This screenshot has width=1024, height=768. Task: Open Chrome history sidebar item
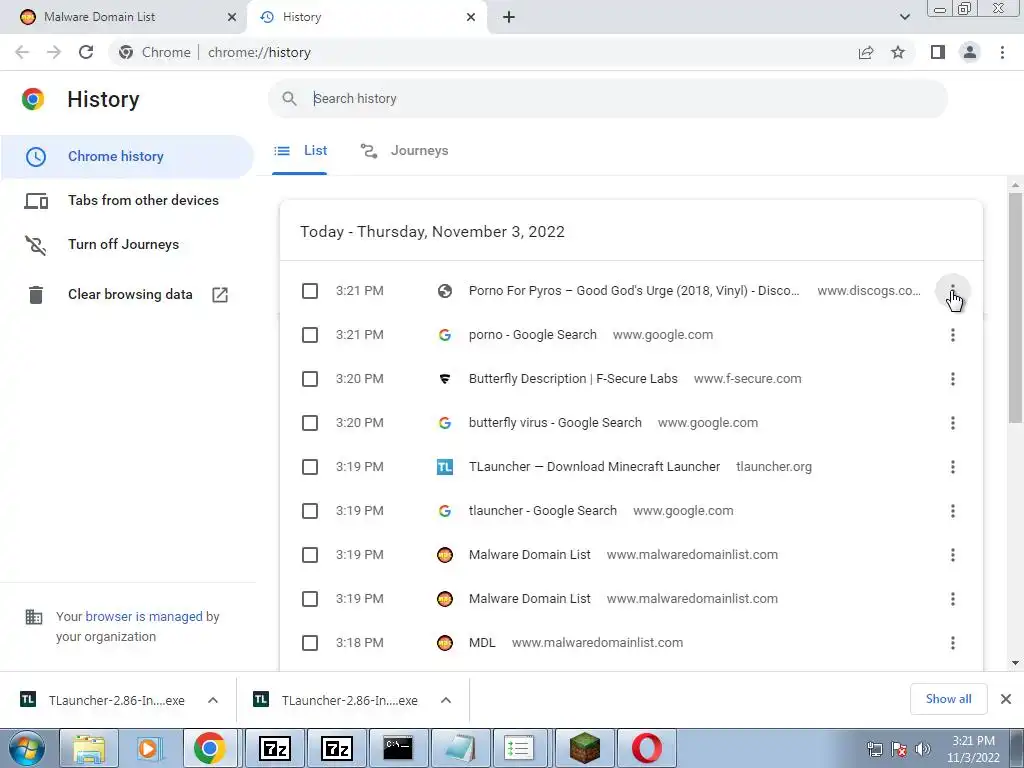127,157
